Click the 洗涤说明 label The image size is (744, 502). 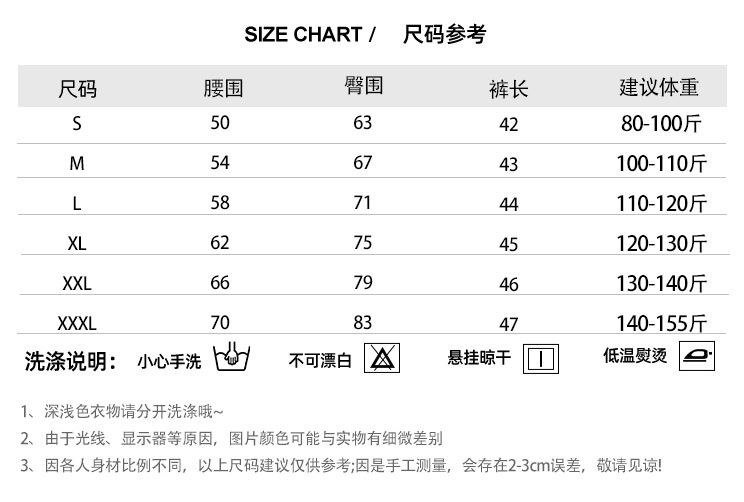(70, 360)
